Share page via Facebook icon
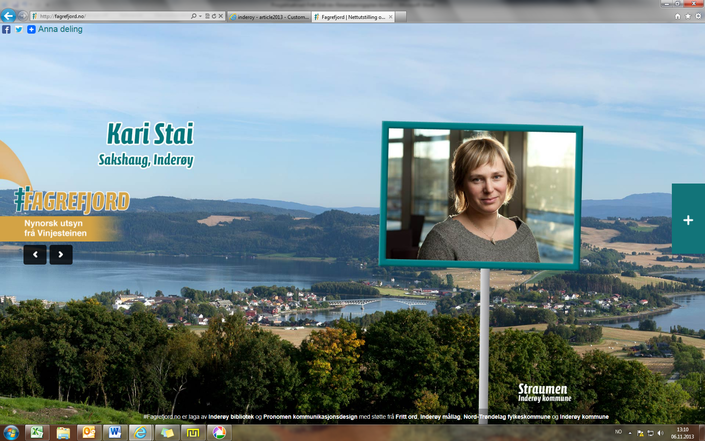The width and height of the screenshot is (705, 441). (6, 29)
